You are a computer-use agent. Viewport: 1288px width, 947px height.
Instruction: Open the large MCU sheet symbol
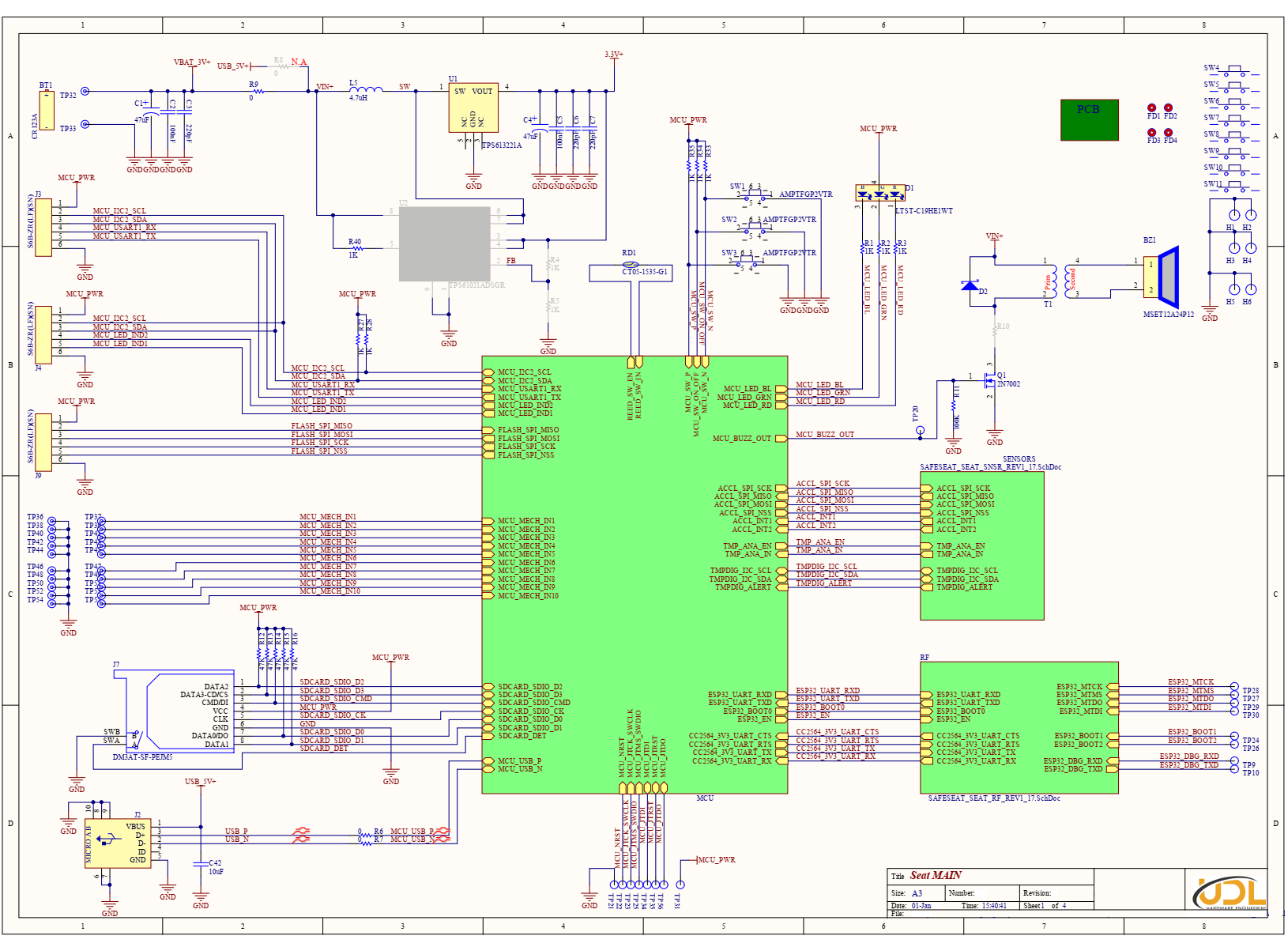coord(635,575)
